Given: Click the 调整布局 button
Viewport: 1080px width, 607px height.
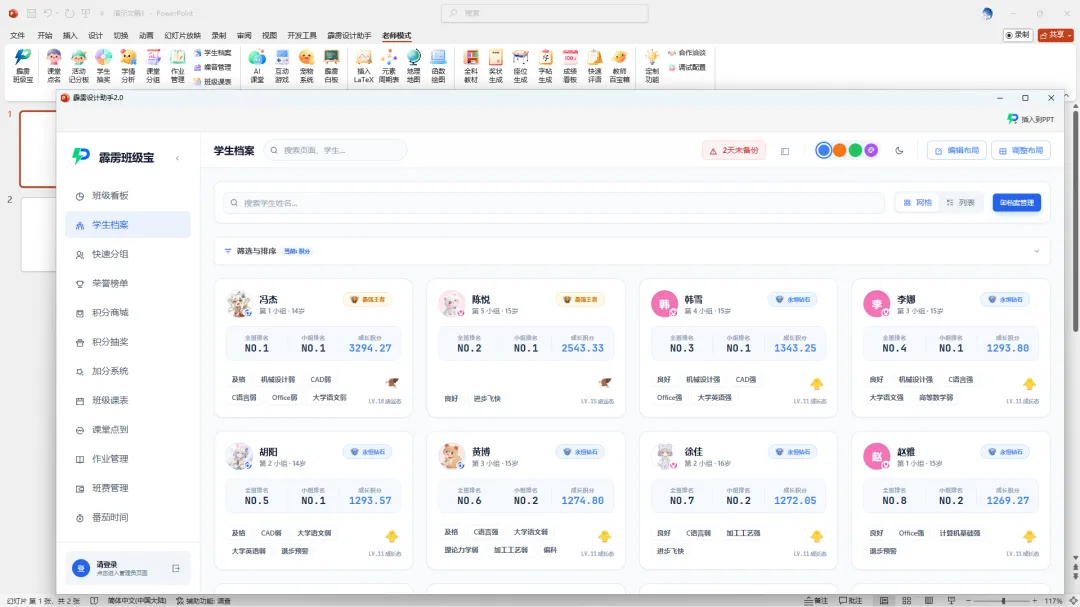Looking at the screenshot, I should (1021, 150).
